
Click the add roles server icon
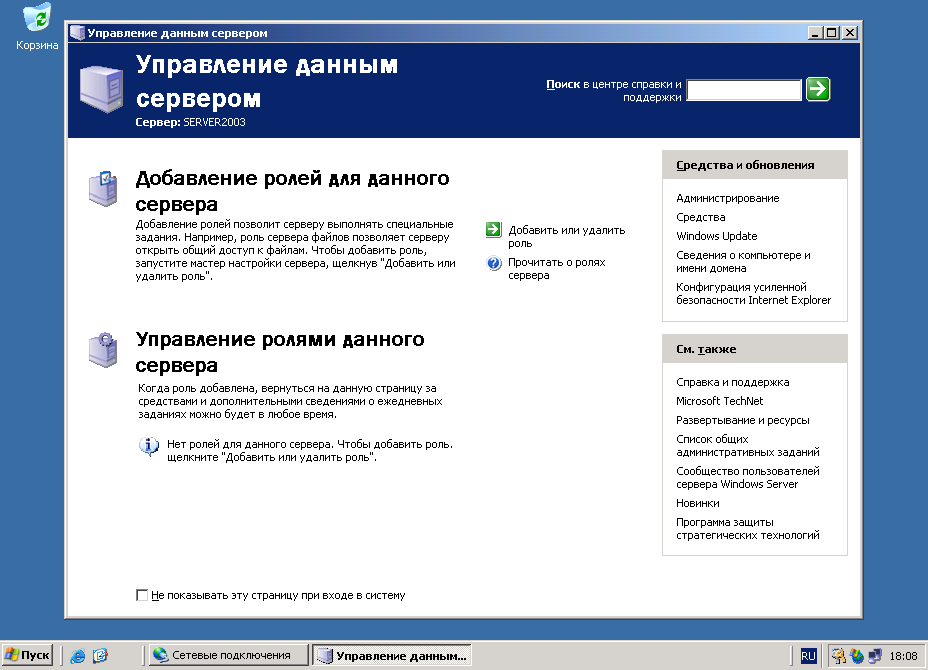coord(103,189)
